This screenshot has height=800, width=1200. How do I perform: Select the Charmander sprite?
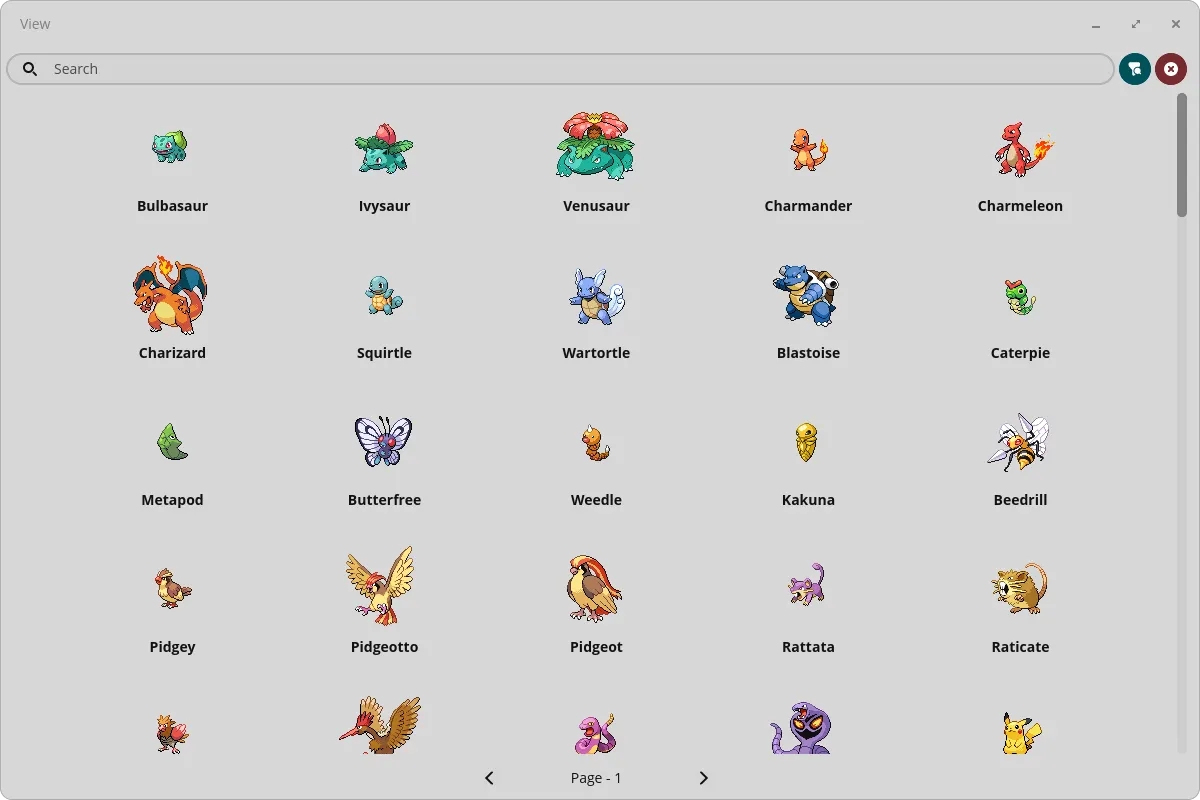pos(809,149)
